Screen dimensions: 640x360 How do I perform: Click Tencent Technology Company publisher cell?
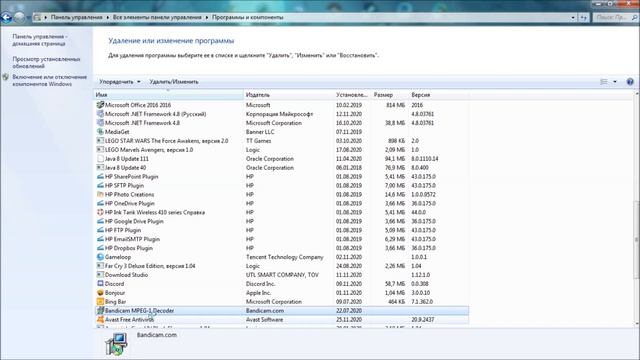point(284,257)
